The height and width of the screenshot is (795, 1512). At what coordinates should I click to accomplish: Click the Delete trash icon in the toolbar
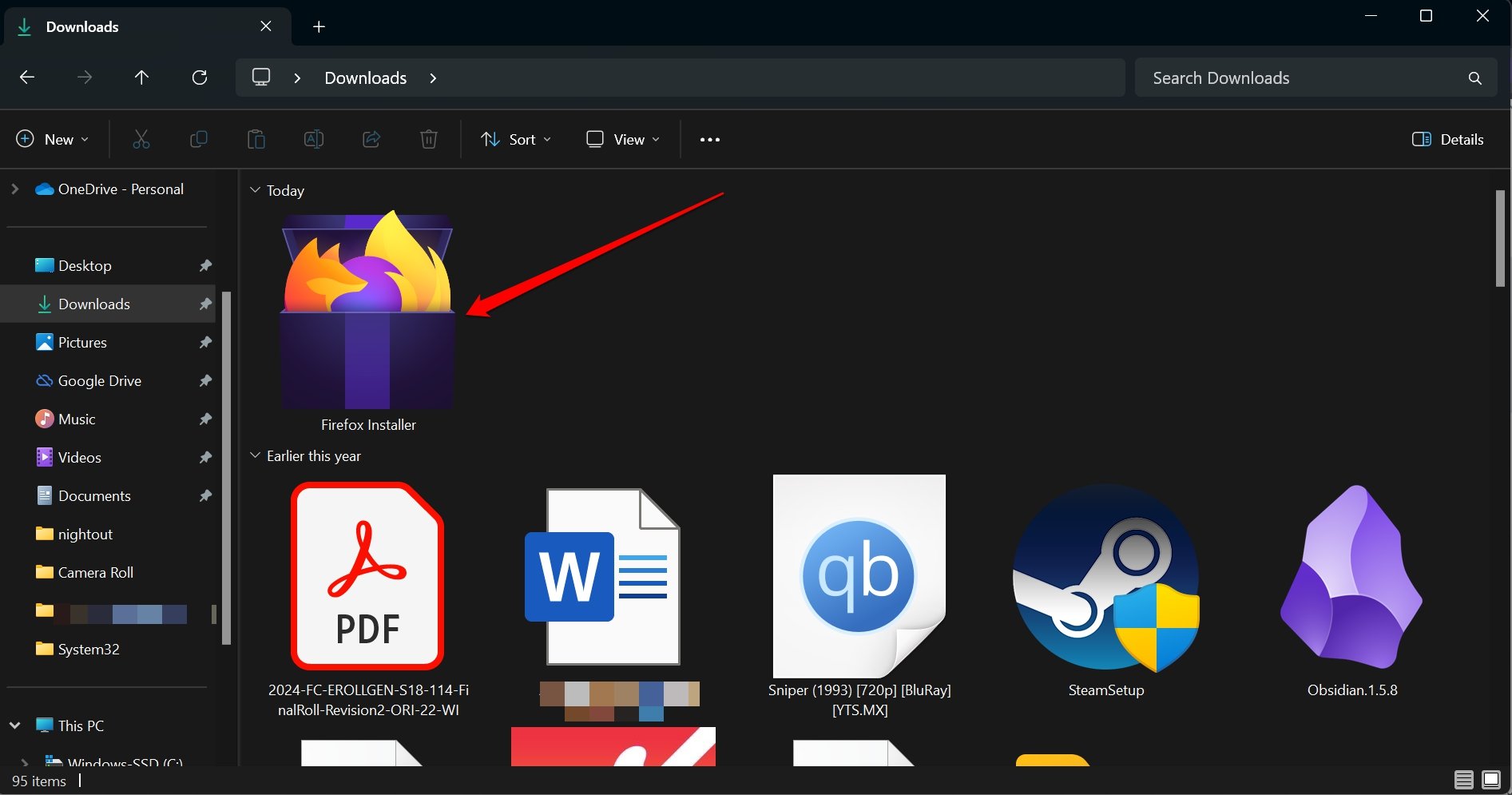(x=429, y=139)
